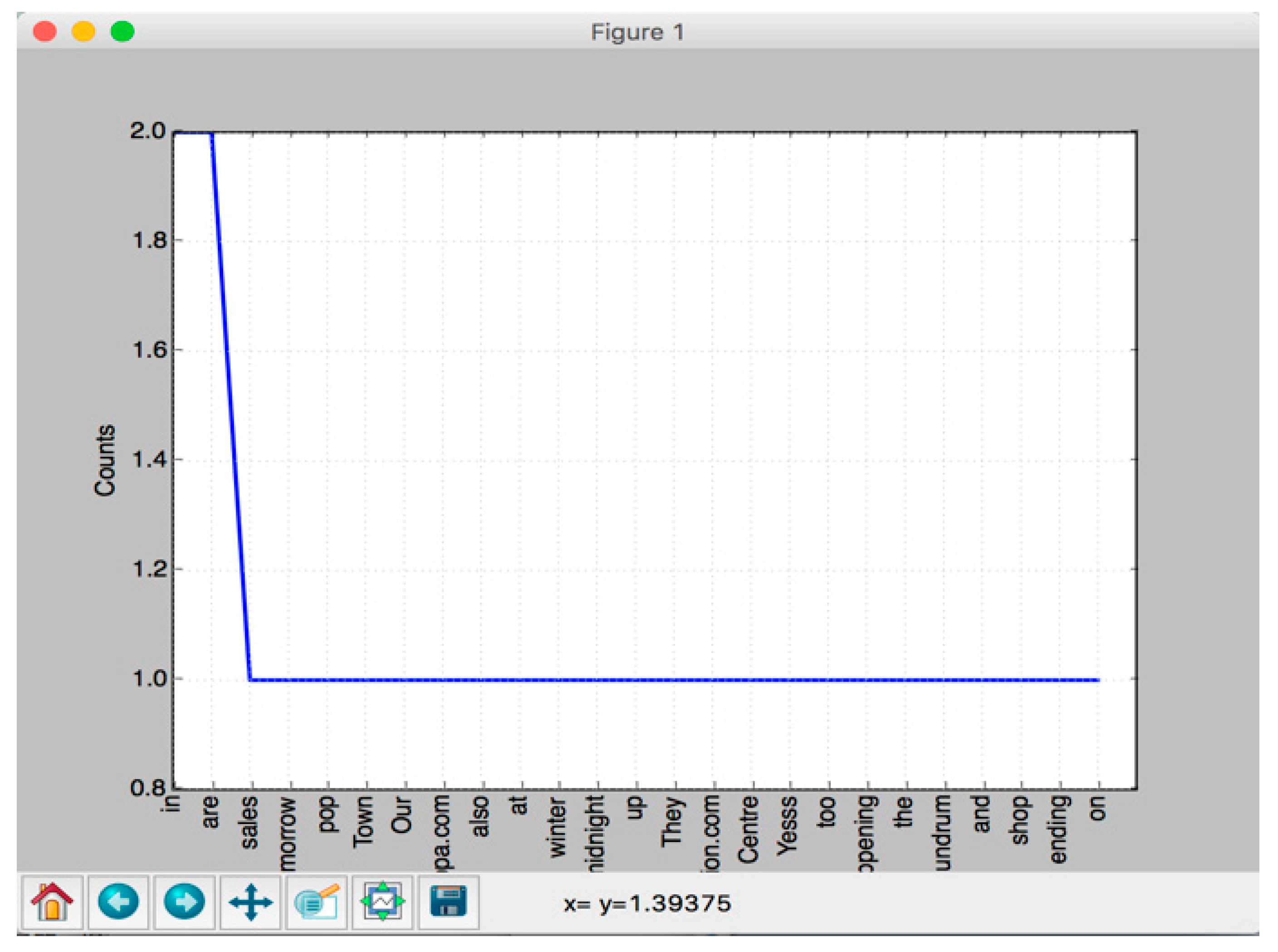This screenshot has height=952, width=1278.
Task: Click the red close window button
Action: tap(45, 31)
